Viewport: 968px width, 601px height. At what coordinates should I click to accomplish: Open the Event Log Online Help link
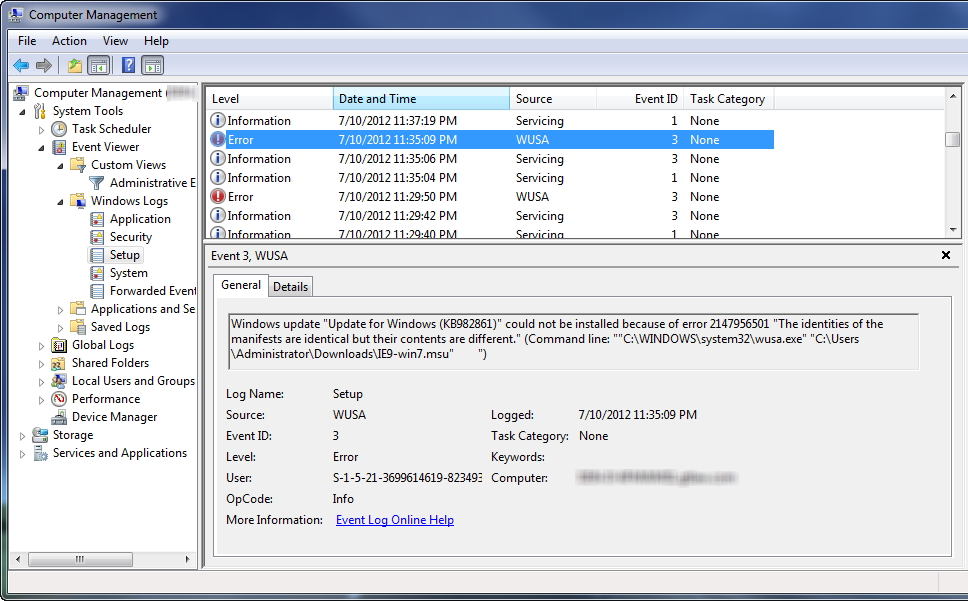pyautogui.click(x=394, y=520)
